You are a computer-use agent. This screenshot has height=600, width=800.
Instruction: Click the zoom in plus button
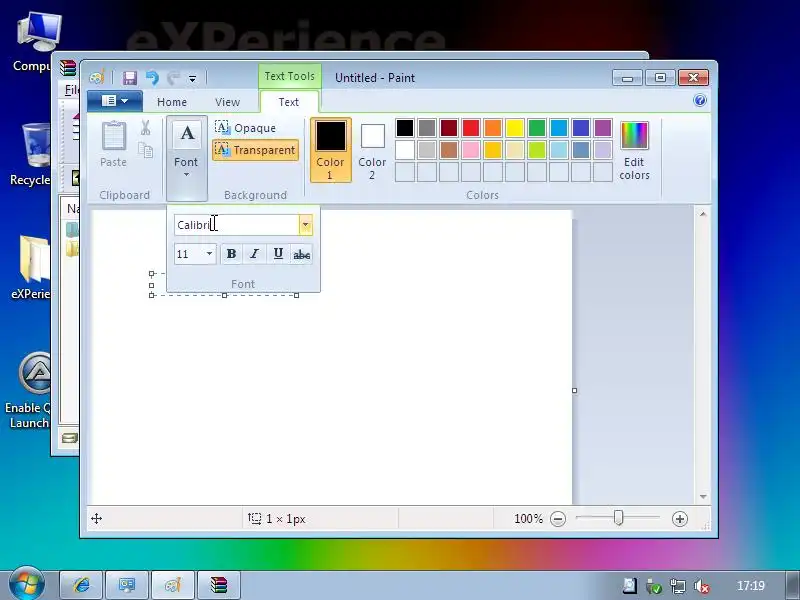[x=680, y=519]
